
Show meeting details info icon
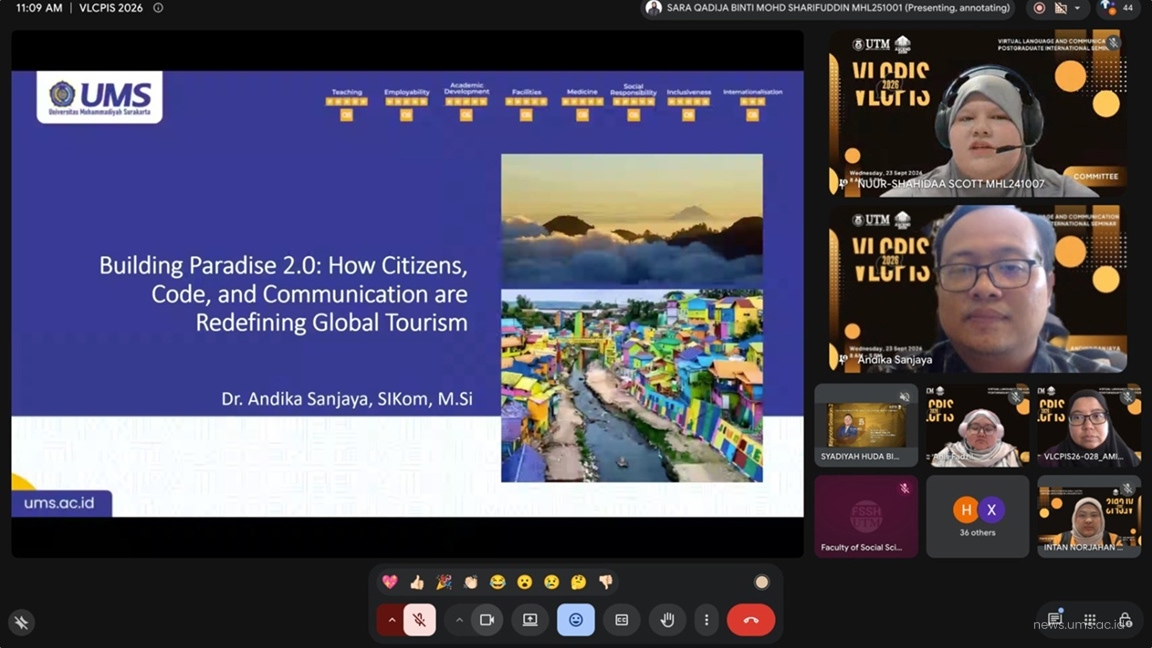pyautogui.click(x=158, y=8)
